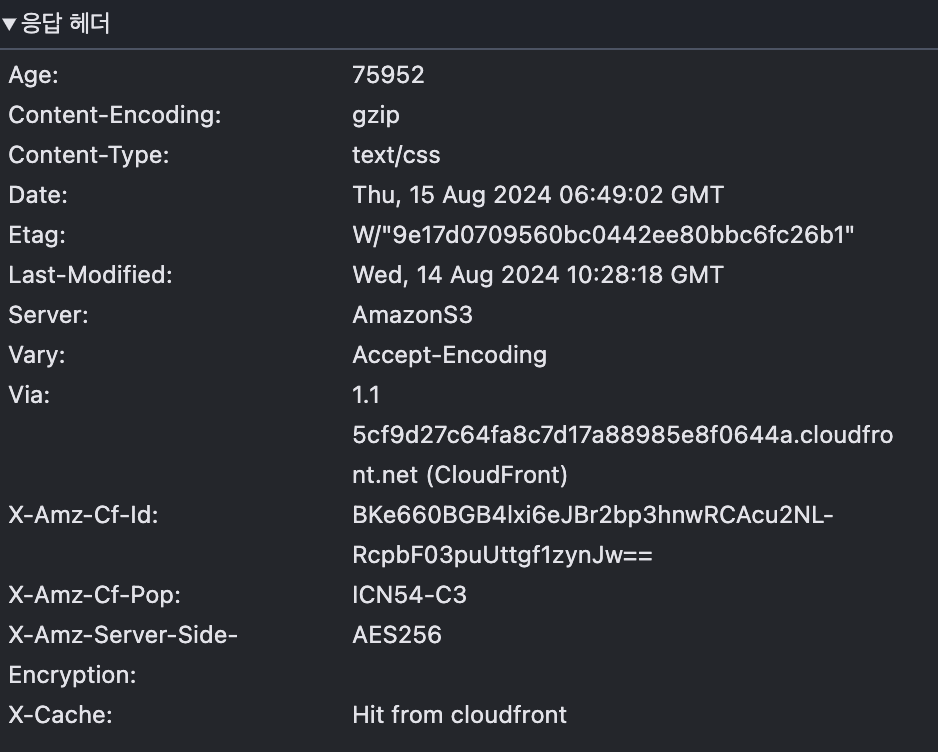
Task: Click the X-Cache header name
Action: [x=60, y=715]
